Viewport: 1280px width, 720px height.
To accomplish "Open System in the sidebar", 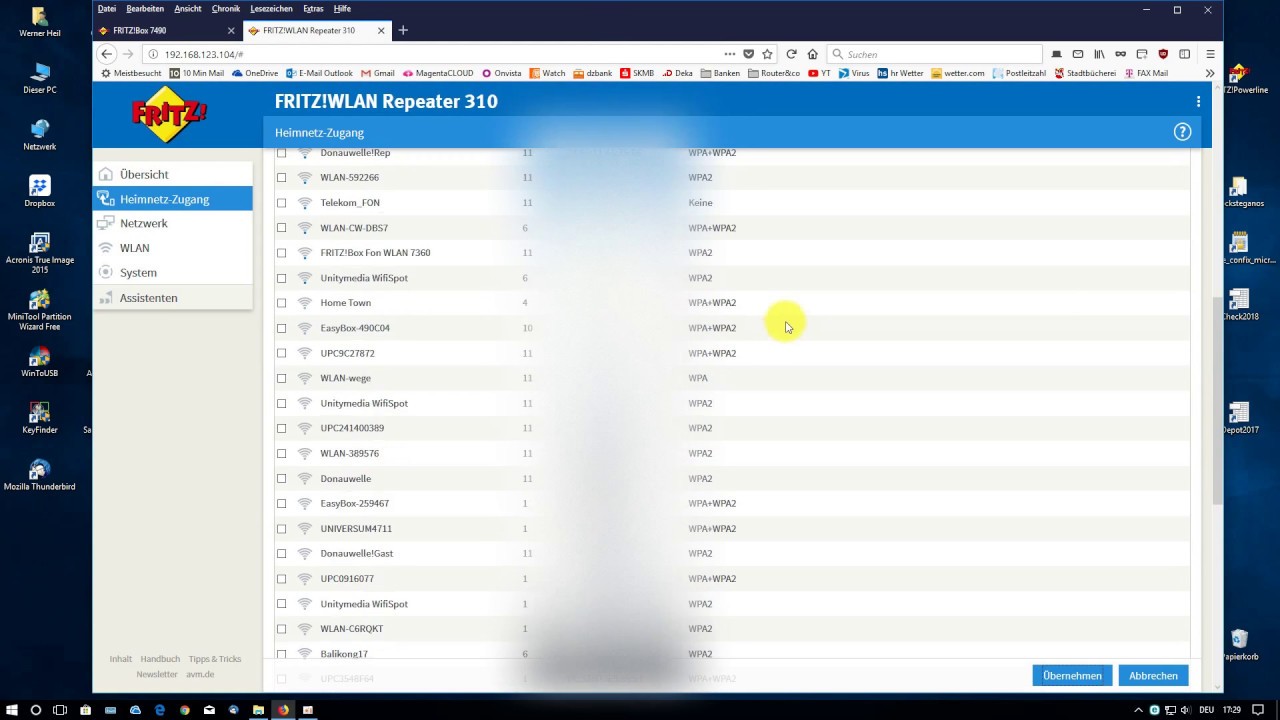I will point(172,272).
